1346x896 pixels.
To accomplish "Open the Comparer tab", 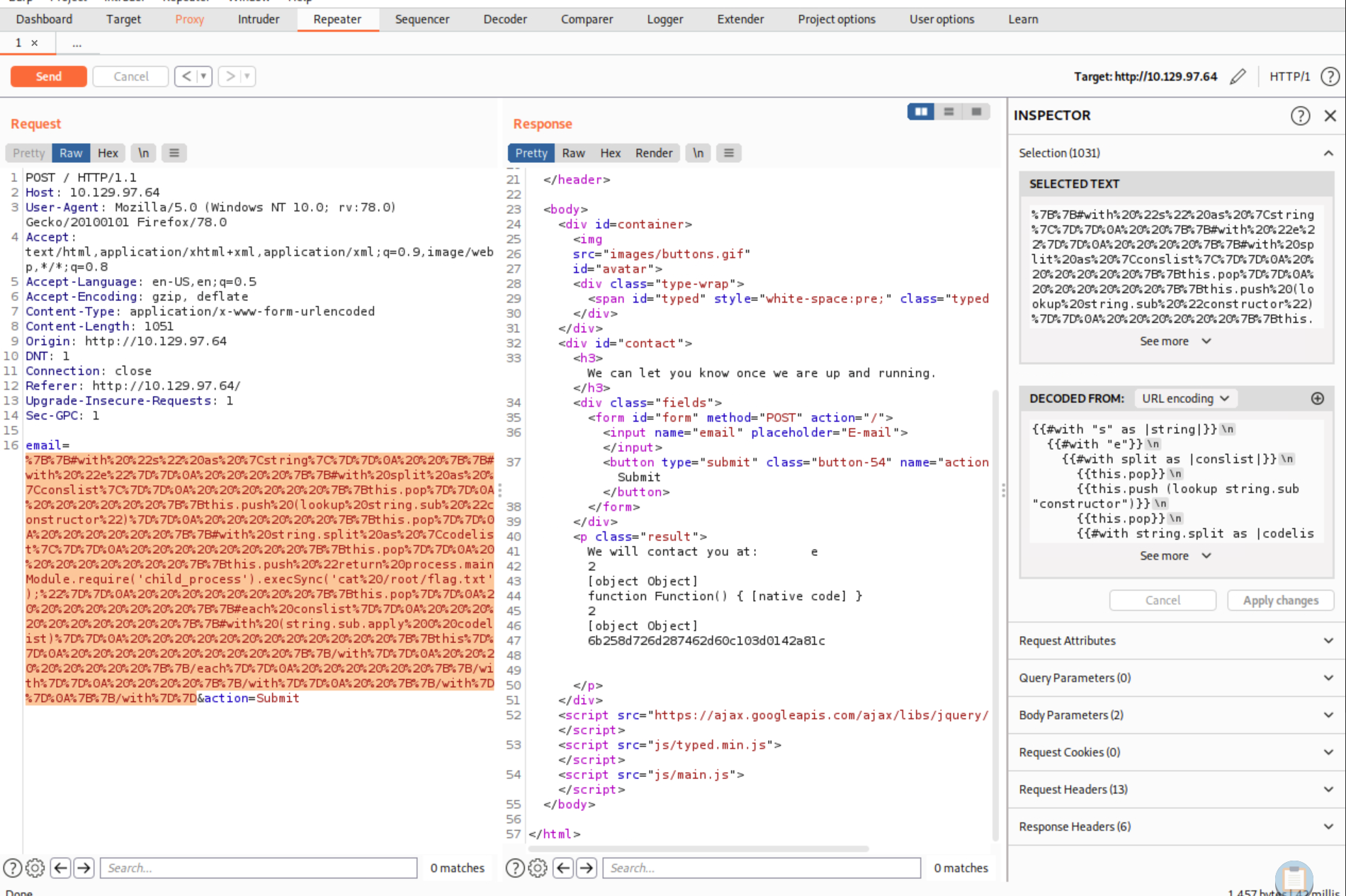I will [x=587, y=19].
